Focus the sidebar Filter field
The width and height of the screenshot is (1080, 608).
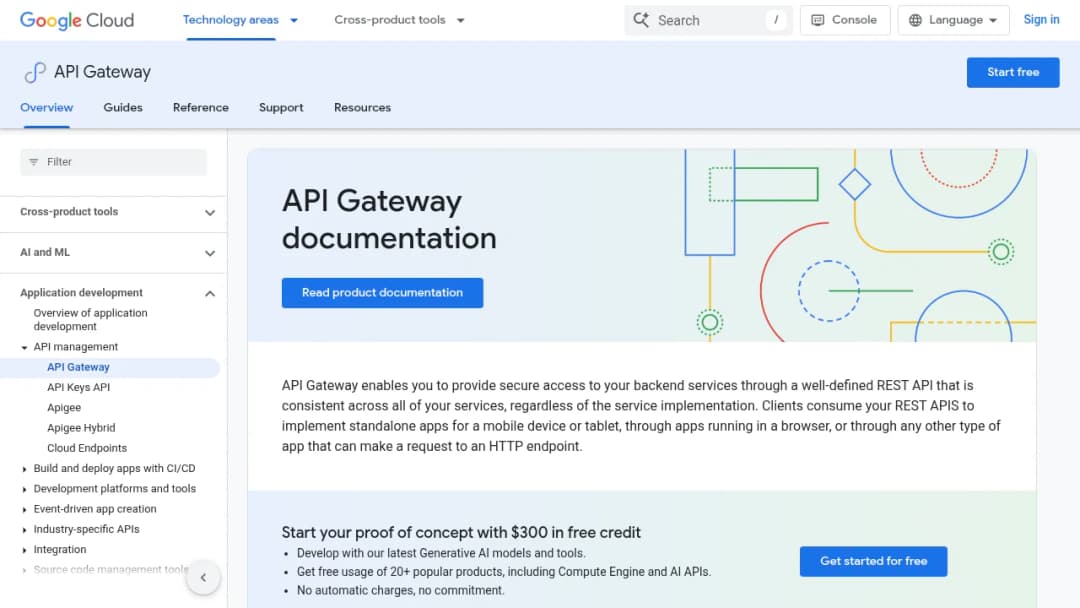pyautogui.click(x=113, y=162)
